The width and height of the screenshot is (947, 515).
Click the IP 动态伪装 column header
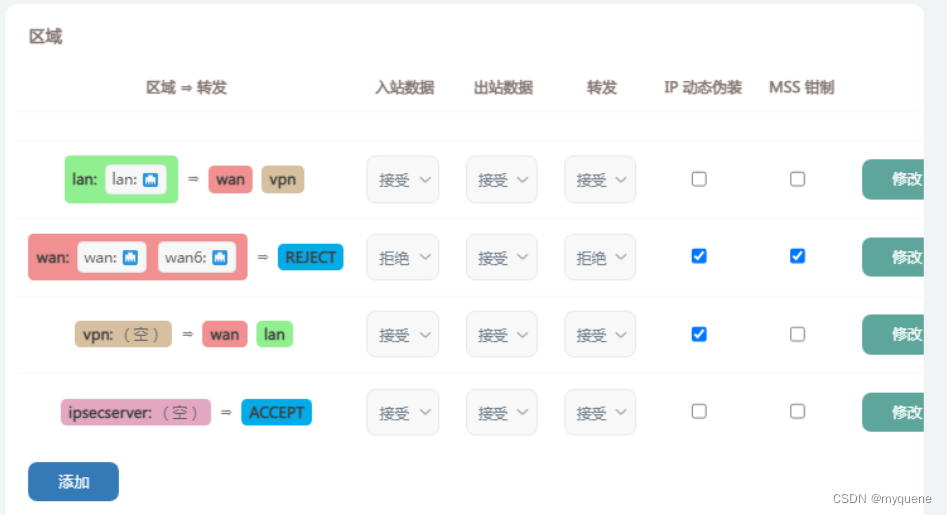click(703, 88)
